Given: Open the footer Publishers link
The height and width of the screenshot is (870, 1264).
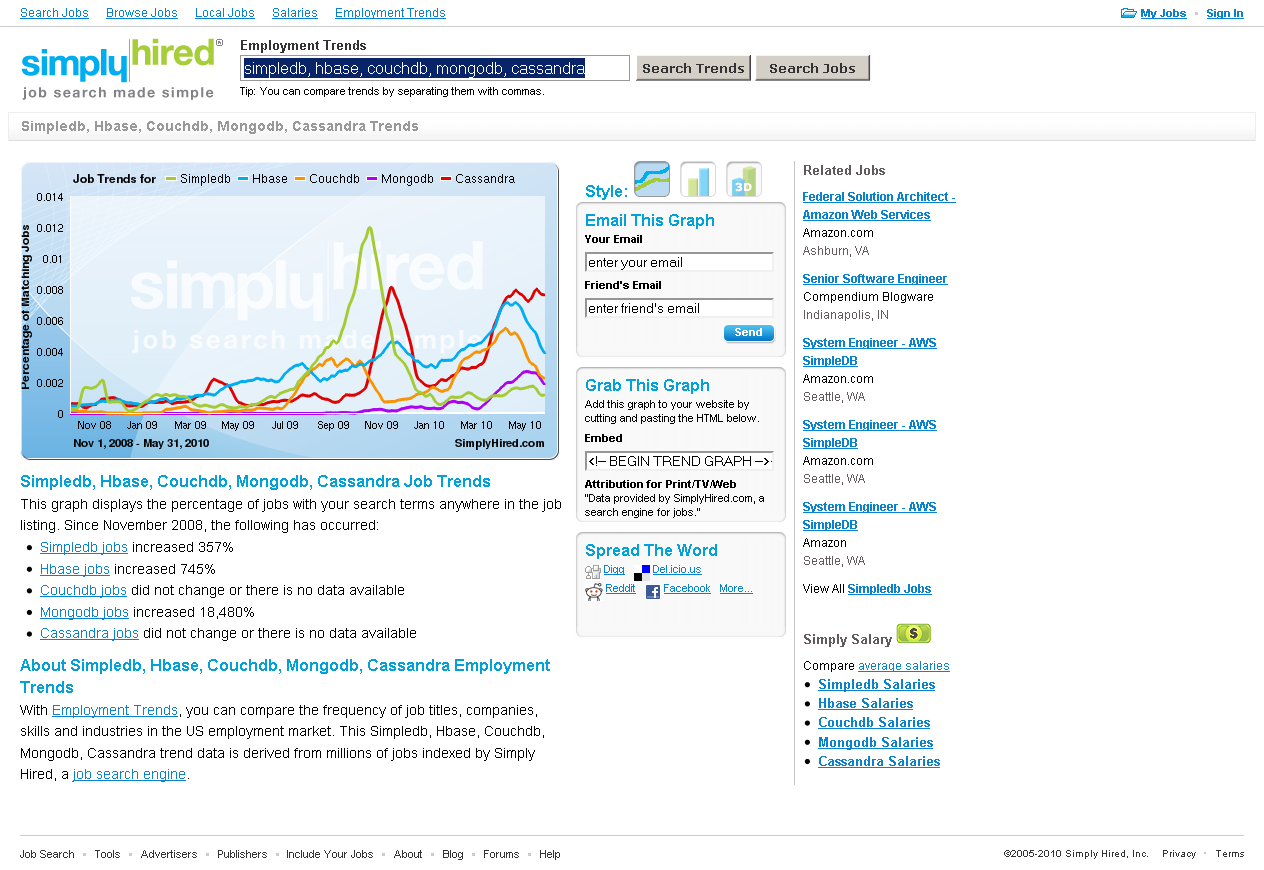Looking at the screenshot, I should pyautogui.click(x=242, y=854).
